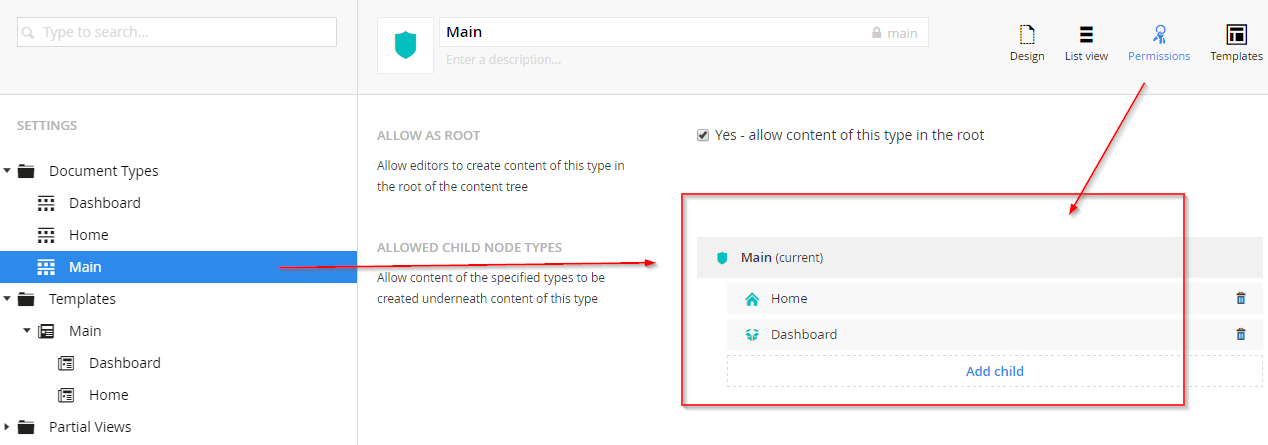
Task: Open the Templates tab icon
Action: pos(1237,35)
